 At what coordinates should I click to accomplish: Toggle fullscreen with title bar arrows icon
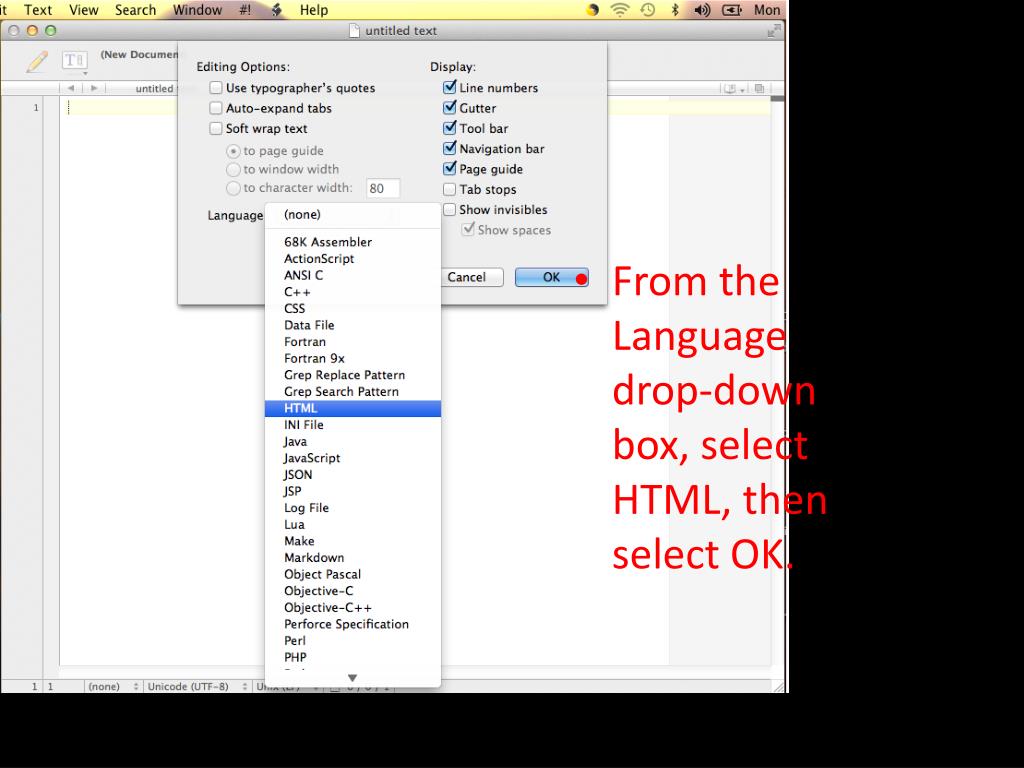pos(774,31)
